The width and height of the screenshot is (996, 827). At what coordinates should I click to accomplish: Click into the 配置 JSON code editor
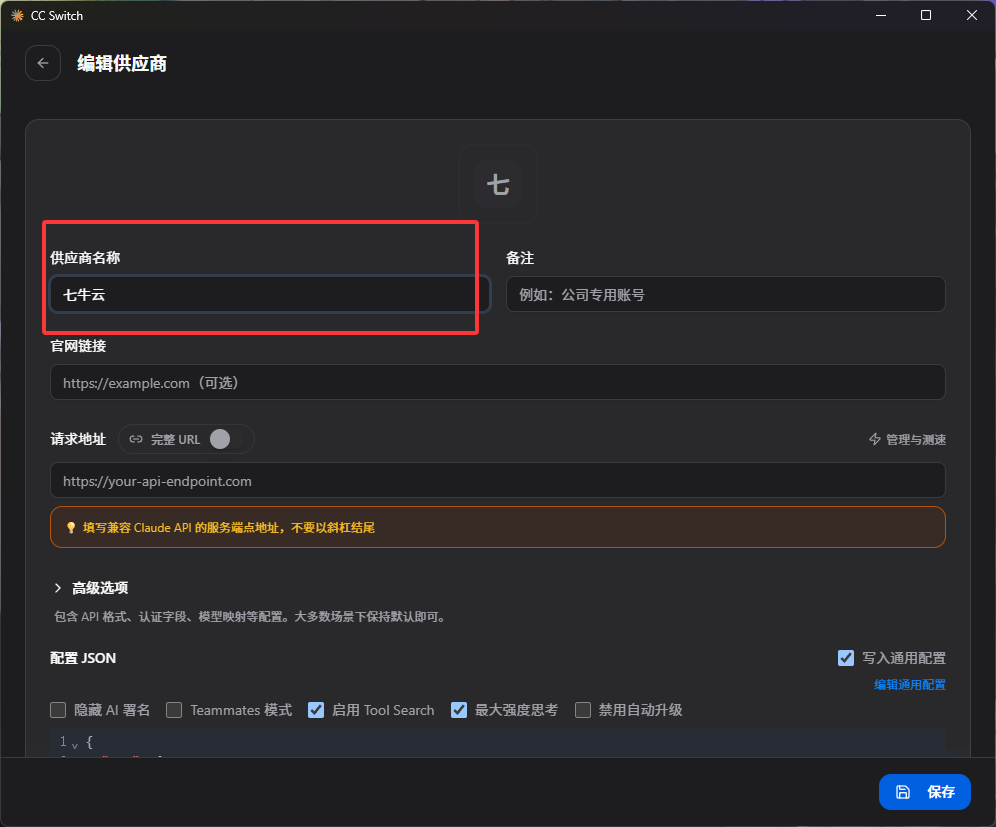coord(497,743)
